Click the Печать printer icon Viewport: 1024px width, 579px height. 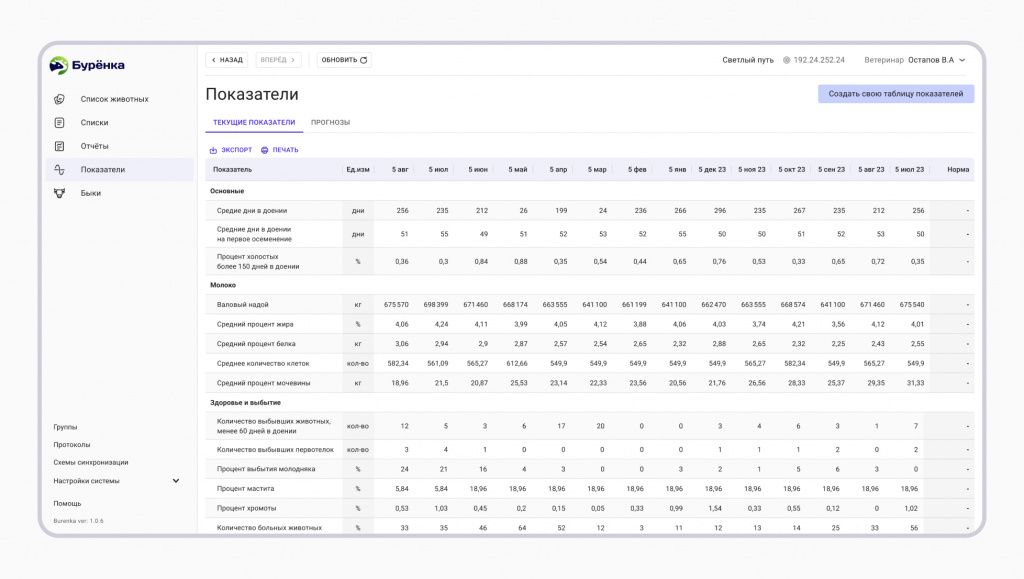point(264,150)
